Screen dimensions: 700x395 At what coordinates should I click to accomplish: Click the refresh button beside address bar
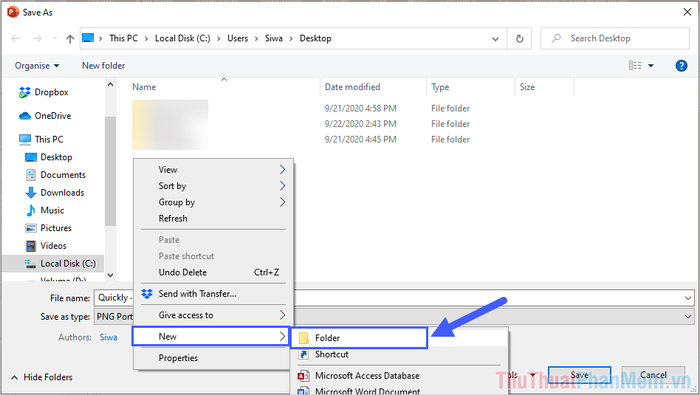tap(519, 39)
